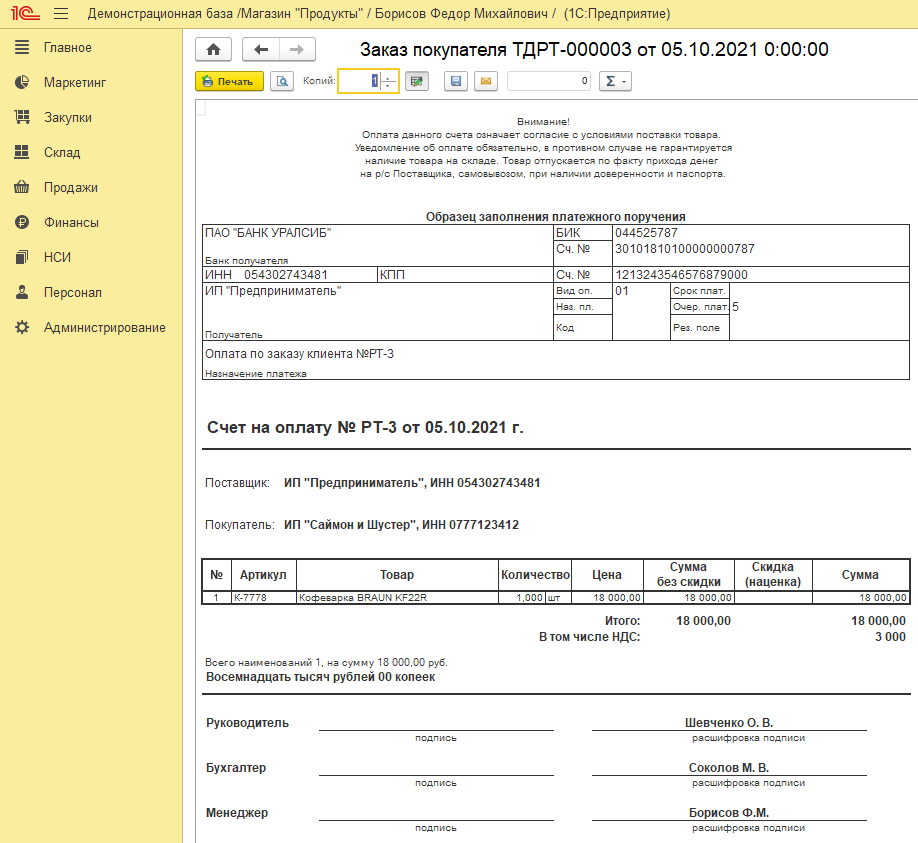Go to the Закупки section

(x=67, y=118)
